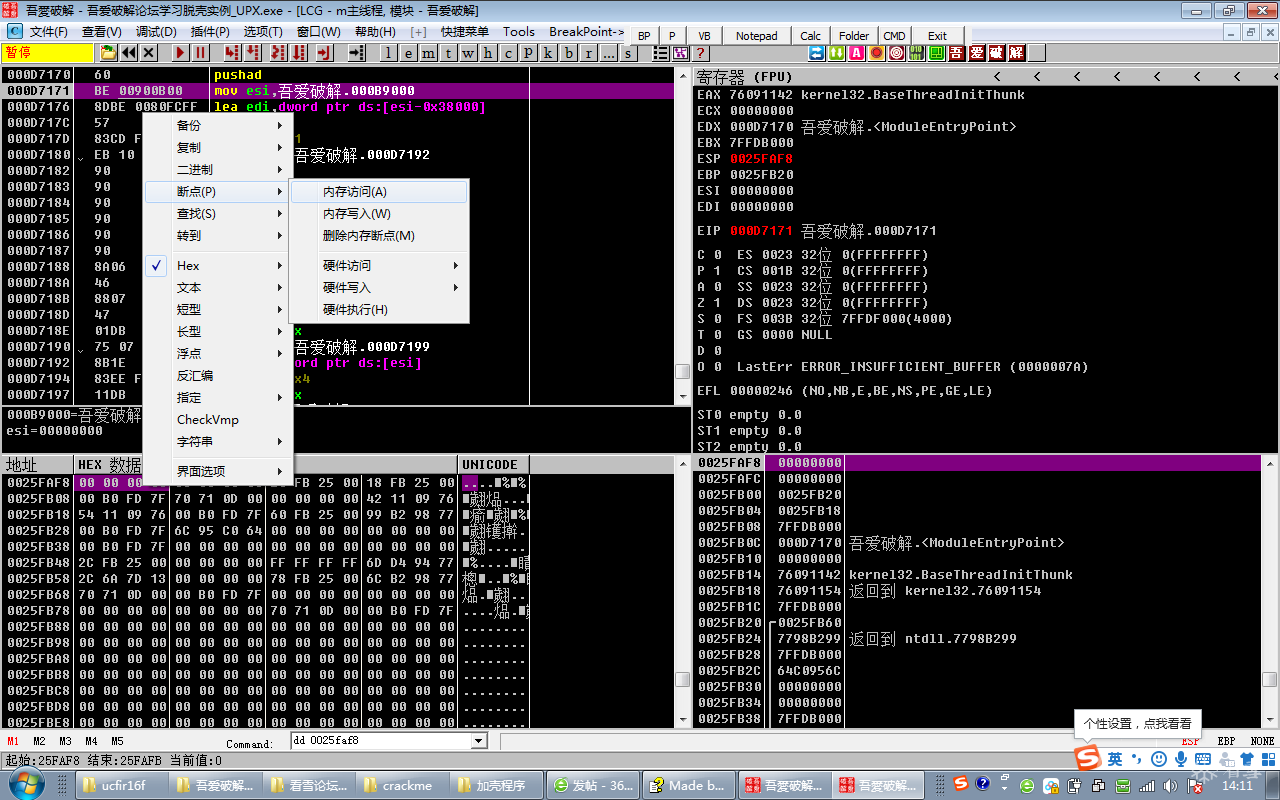Screen dimensions: 1280x800
Task: Expand the 备份 context submenu
Action: tap(218, 125)
